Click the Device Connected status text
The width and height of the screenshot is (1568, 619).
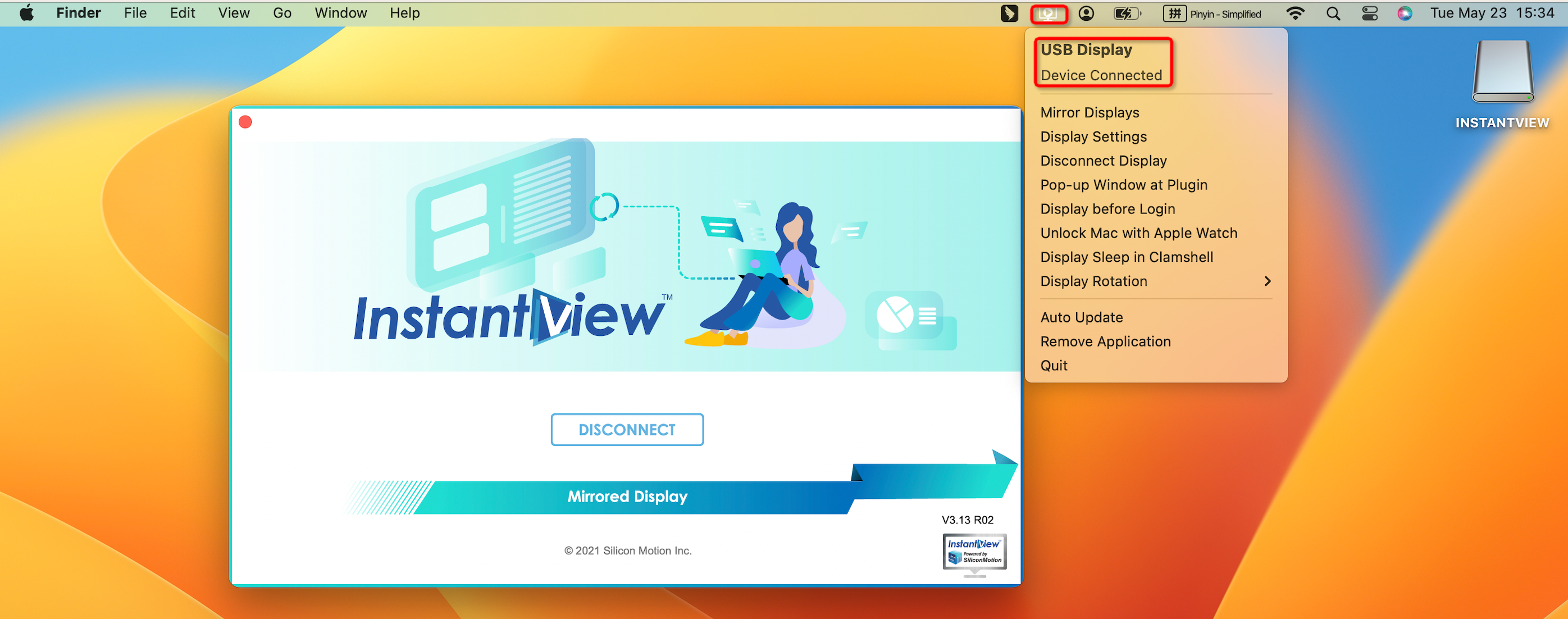tap(1101, 75)
